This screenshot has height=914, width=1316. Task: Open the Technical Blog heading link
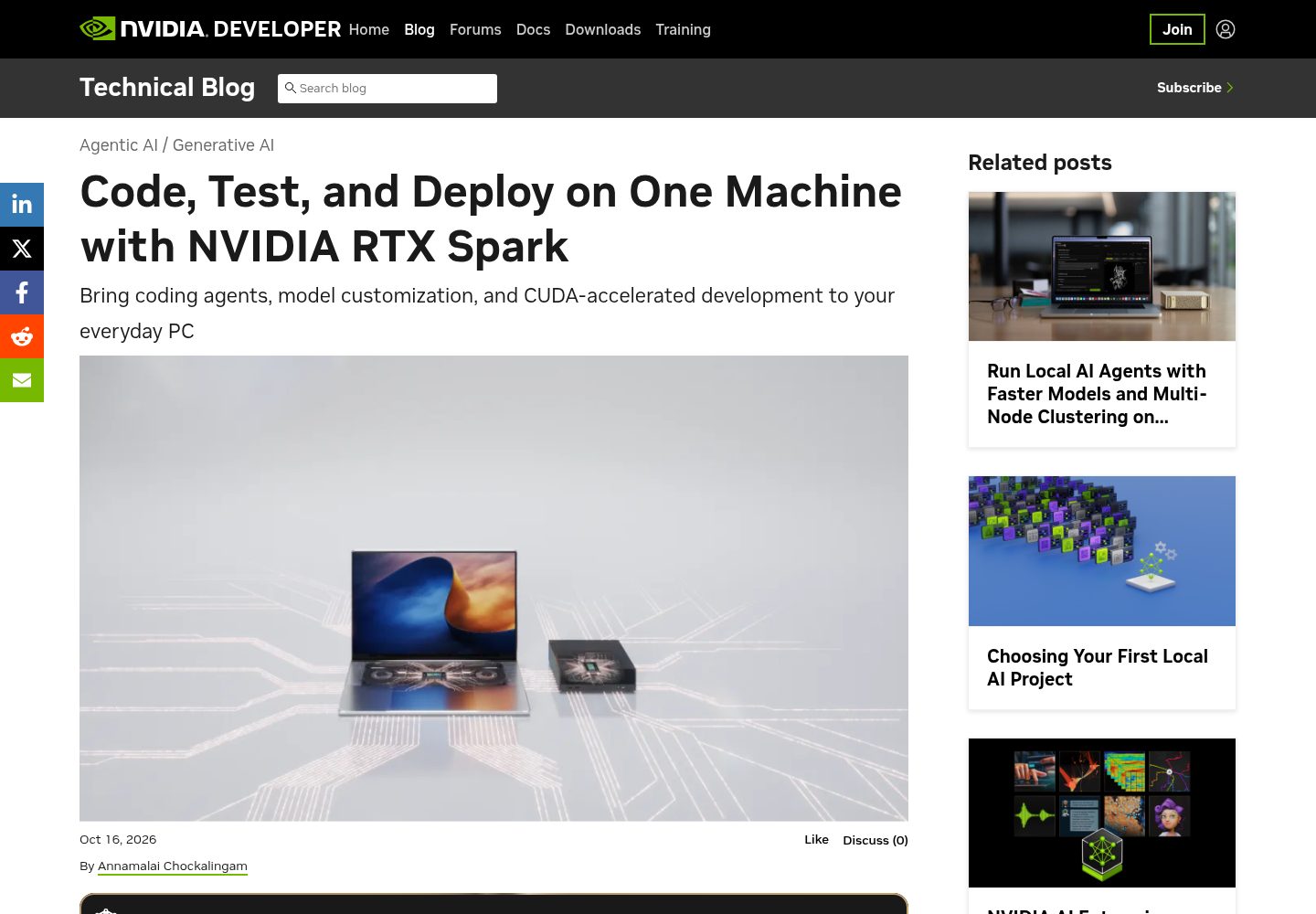click(167, 88)
